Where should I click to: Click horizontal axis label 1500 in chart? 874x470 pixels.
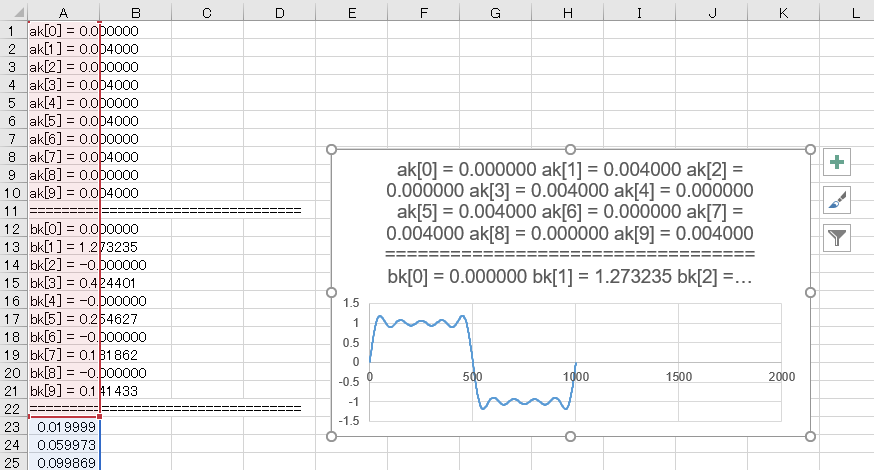click(x=678, y=377)
